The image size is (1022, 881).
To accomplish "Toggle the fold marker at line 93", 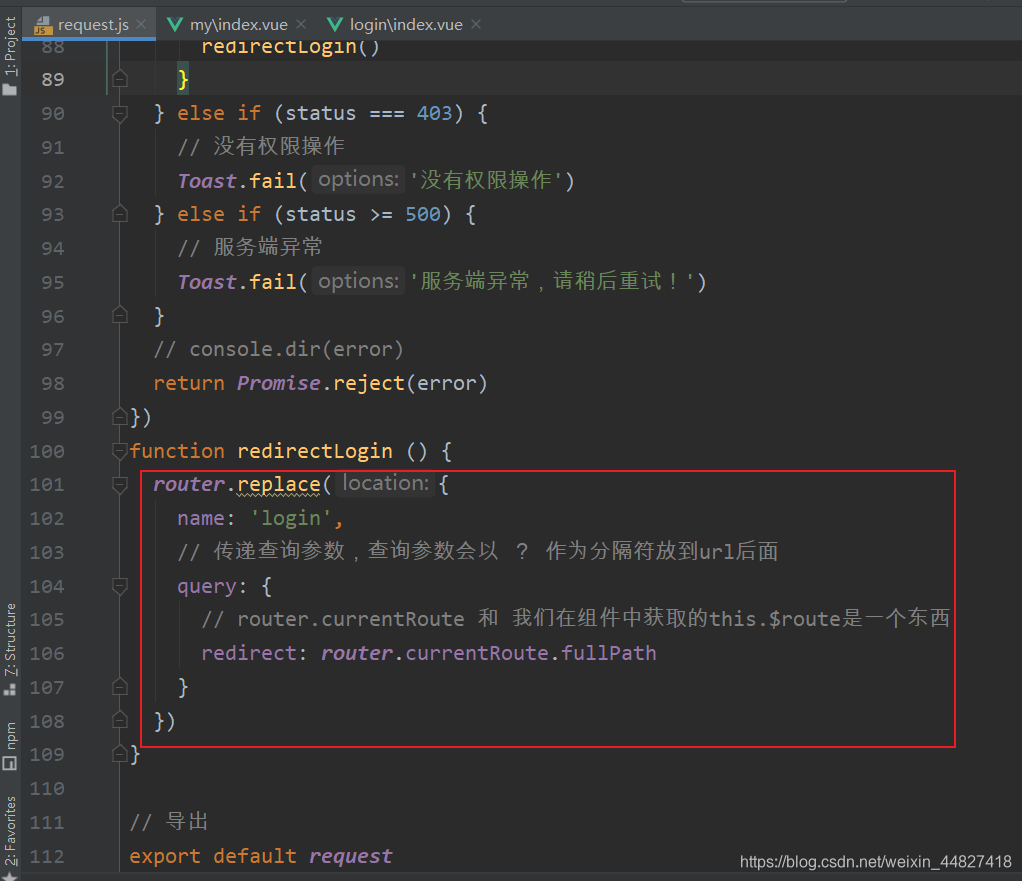I will click(119, 214).
